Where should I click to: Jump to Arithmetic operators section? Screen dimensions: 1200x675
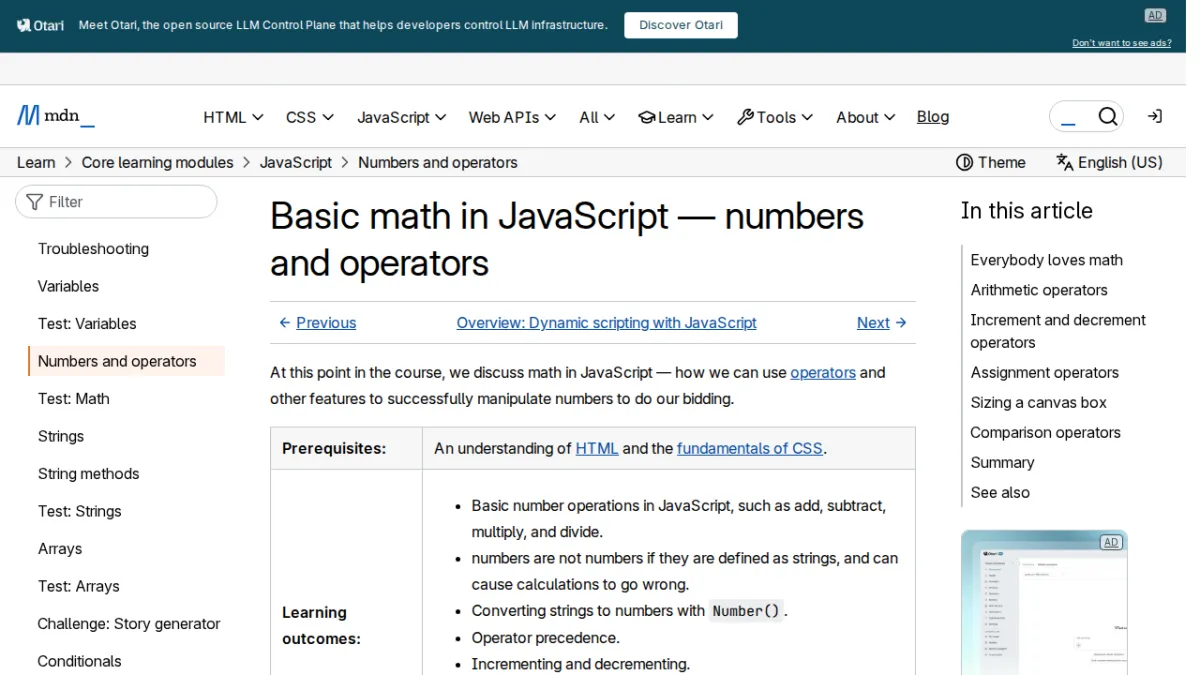tap(1039, 290)
